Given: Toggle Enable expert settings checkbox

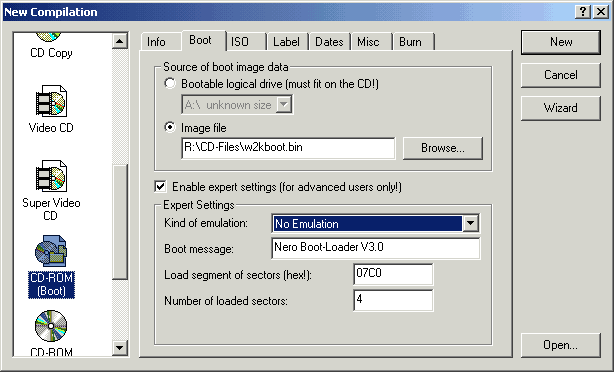Looking at the screenshot, I should [x=161, y=186].
